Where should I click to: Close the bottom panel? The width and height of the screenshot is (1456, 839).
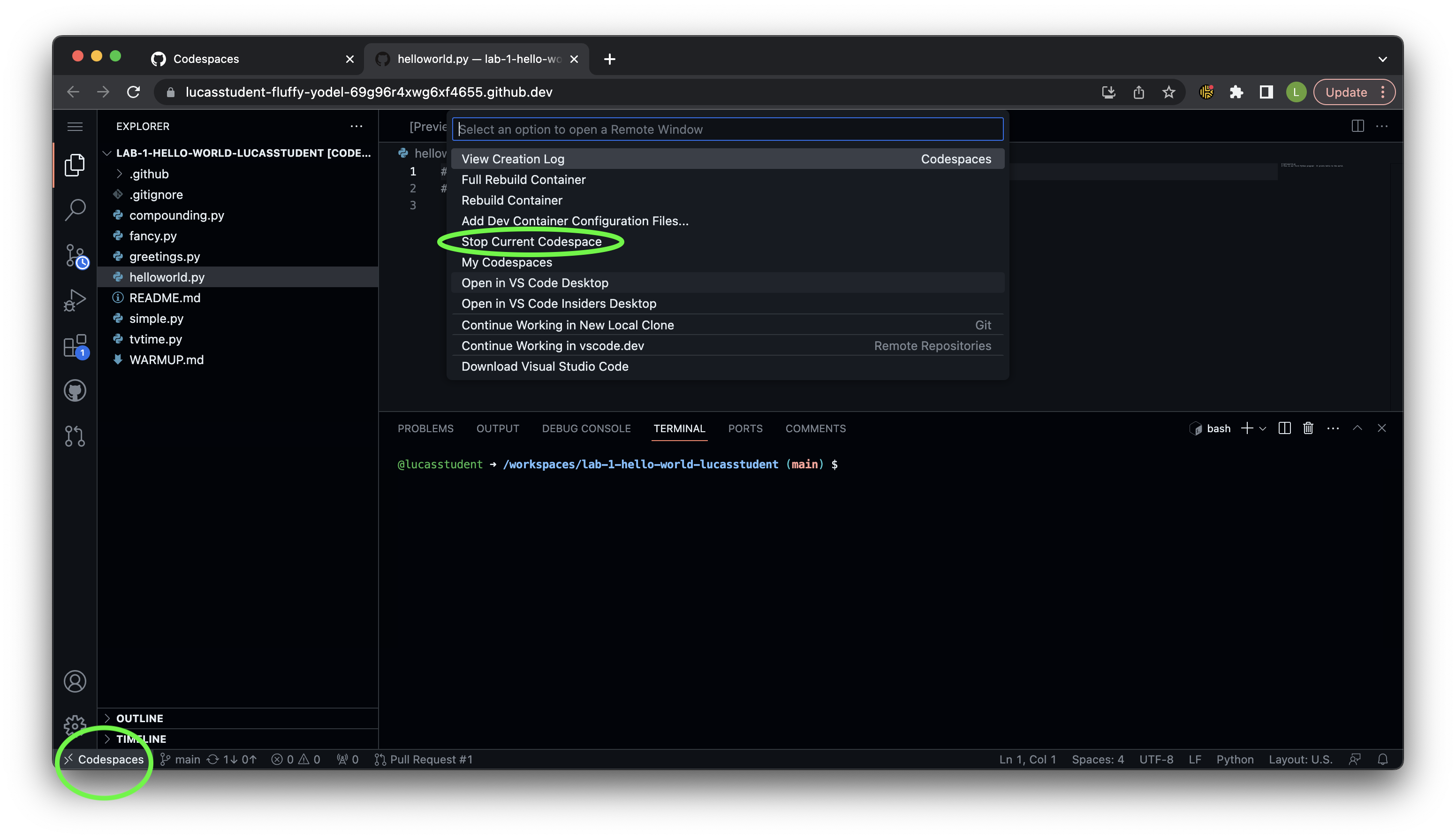[1382, 428]
